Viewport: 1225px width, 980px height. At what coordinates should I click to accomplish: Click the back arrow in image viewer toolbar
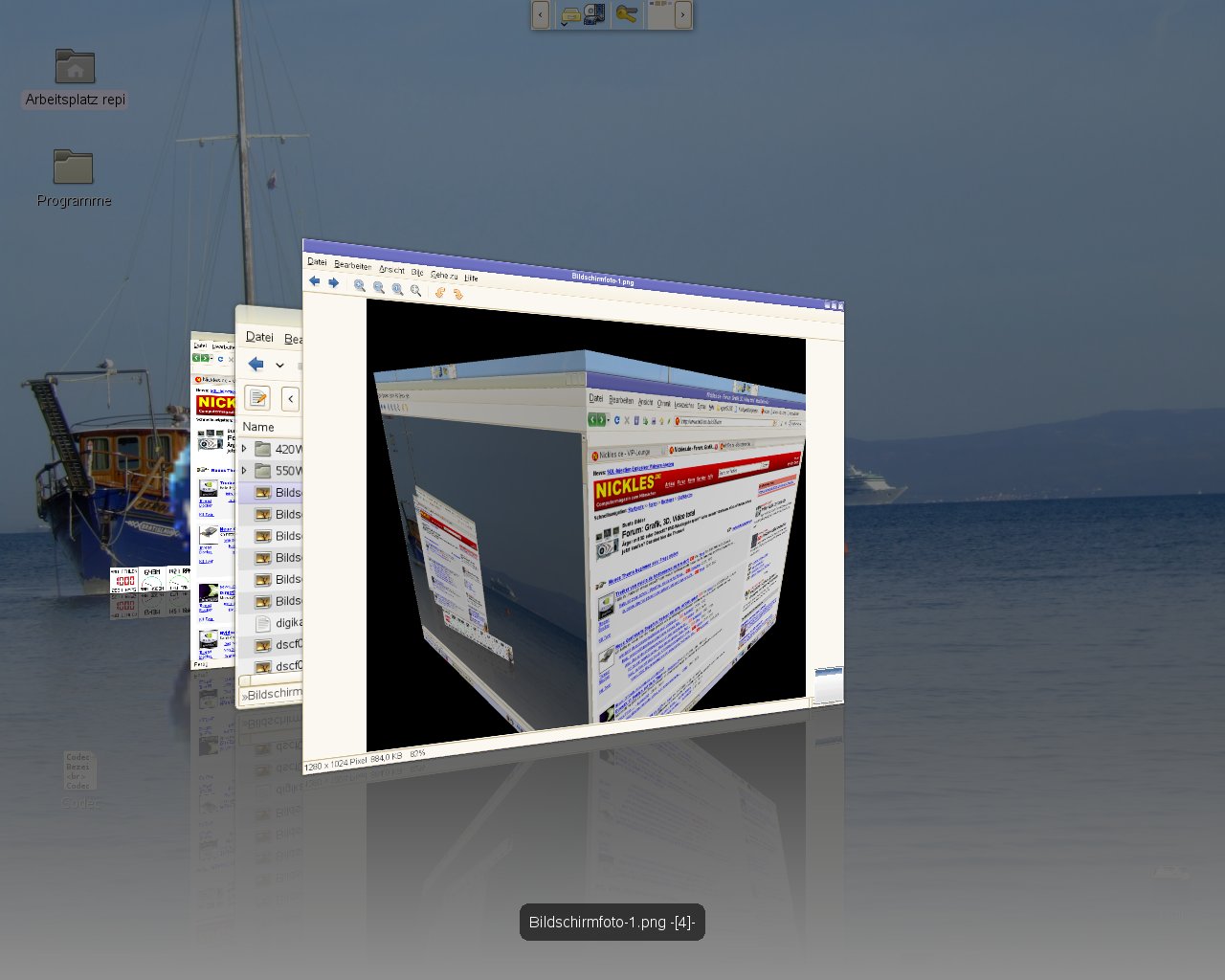pyautogui.click(x=314, y=281)
